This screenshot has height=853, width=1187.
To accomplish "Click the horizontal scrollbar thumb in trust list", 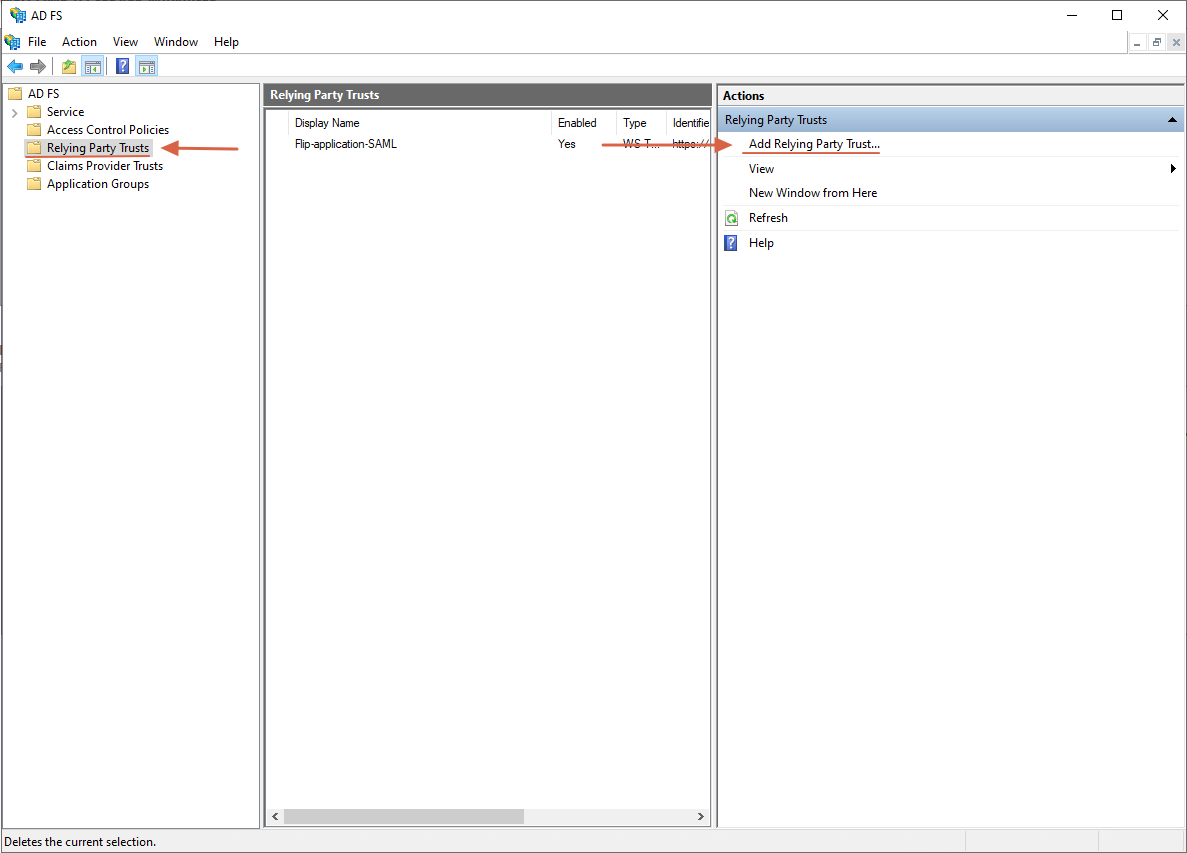I will [403, 817].
